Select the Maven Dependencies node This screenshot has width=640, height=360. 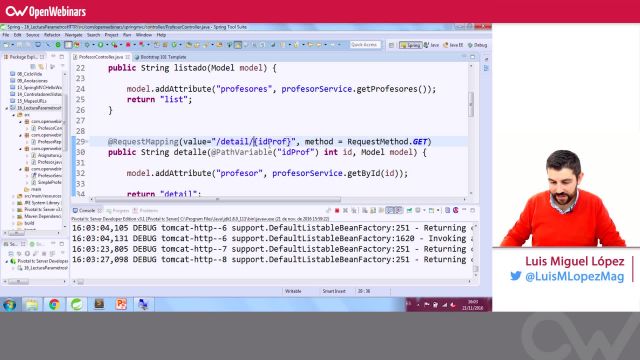pos(40,216)
